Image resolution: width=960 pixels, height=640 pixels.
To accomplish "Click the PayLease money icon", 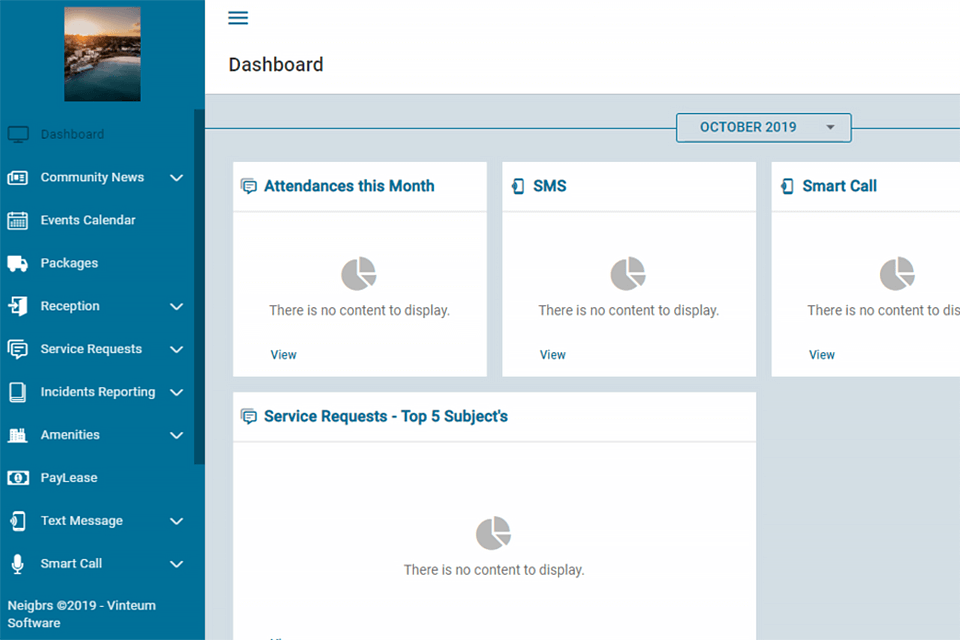I will pyautogui.click(x=17, y=478).
